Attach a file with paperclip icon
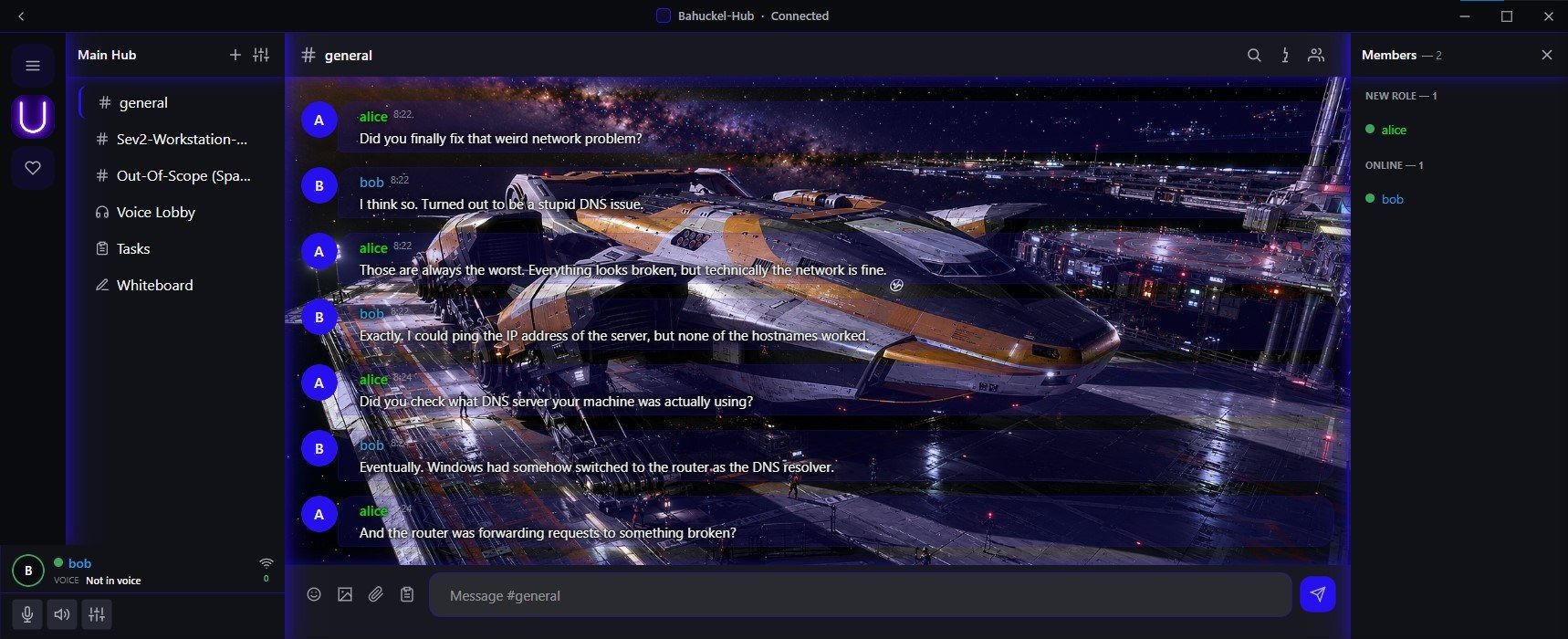This screenshot has height=639, width=1568. coord(376,594)
